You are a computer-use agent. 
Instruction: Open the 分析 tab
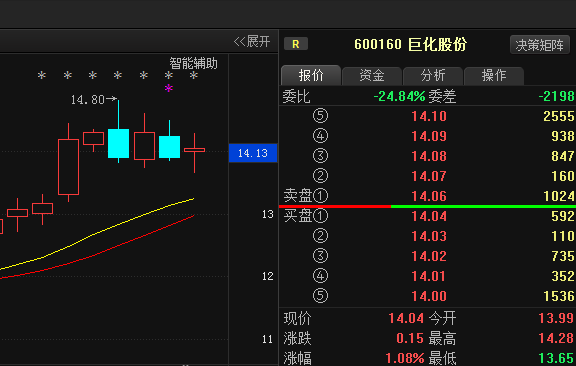tap(433, 75)
